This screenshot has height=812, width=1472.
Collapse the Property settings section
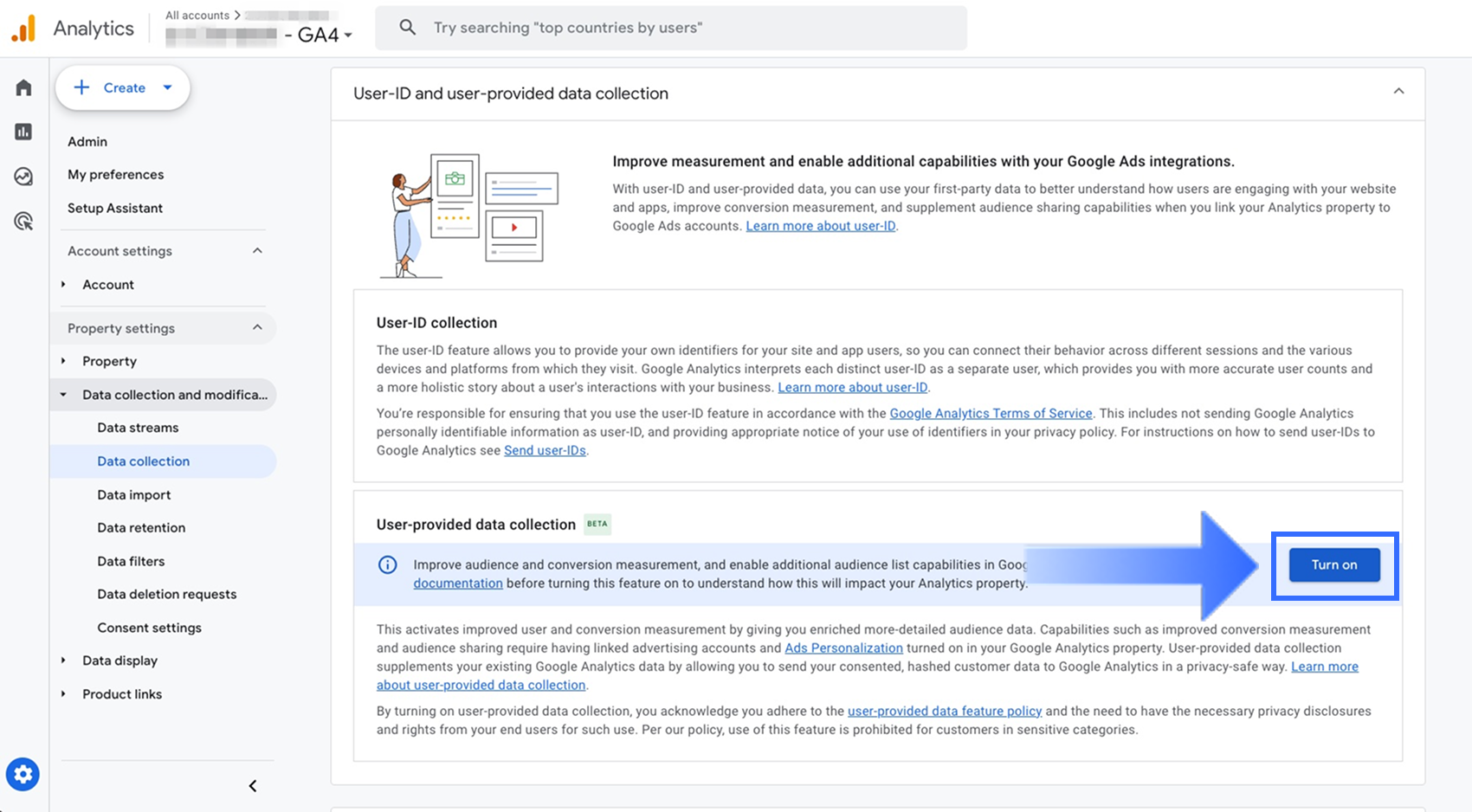tap(257, 328)
